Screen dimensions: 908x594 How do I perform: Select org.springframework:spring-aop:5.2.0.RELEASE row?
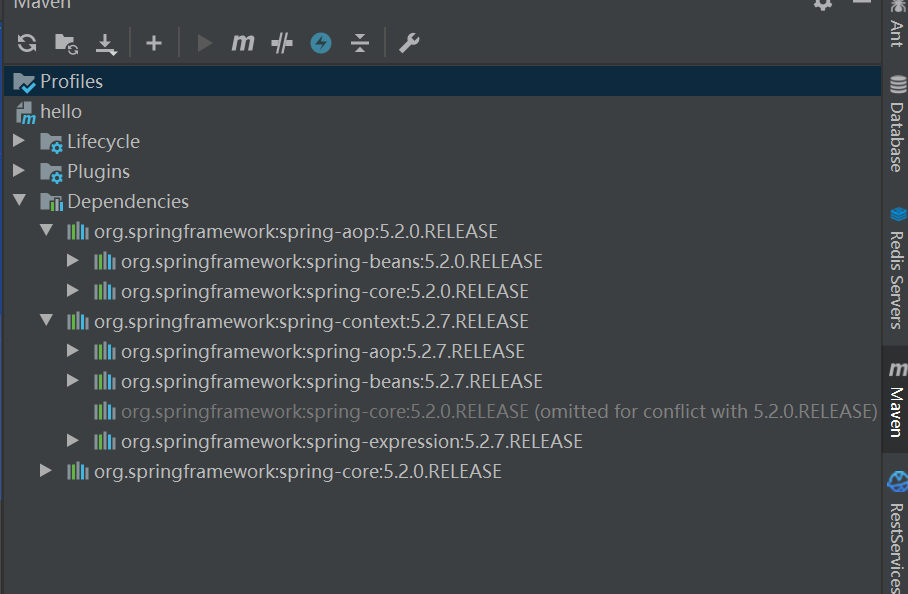pos(442,232)
